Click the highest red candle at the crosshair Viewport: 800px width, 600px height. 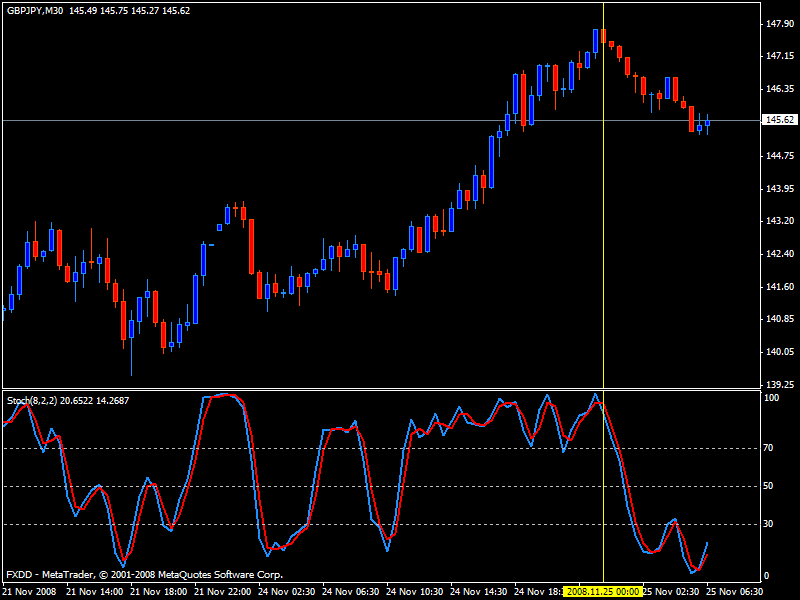tap(603, 38)
